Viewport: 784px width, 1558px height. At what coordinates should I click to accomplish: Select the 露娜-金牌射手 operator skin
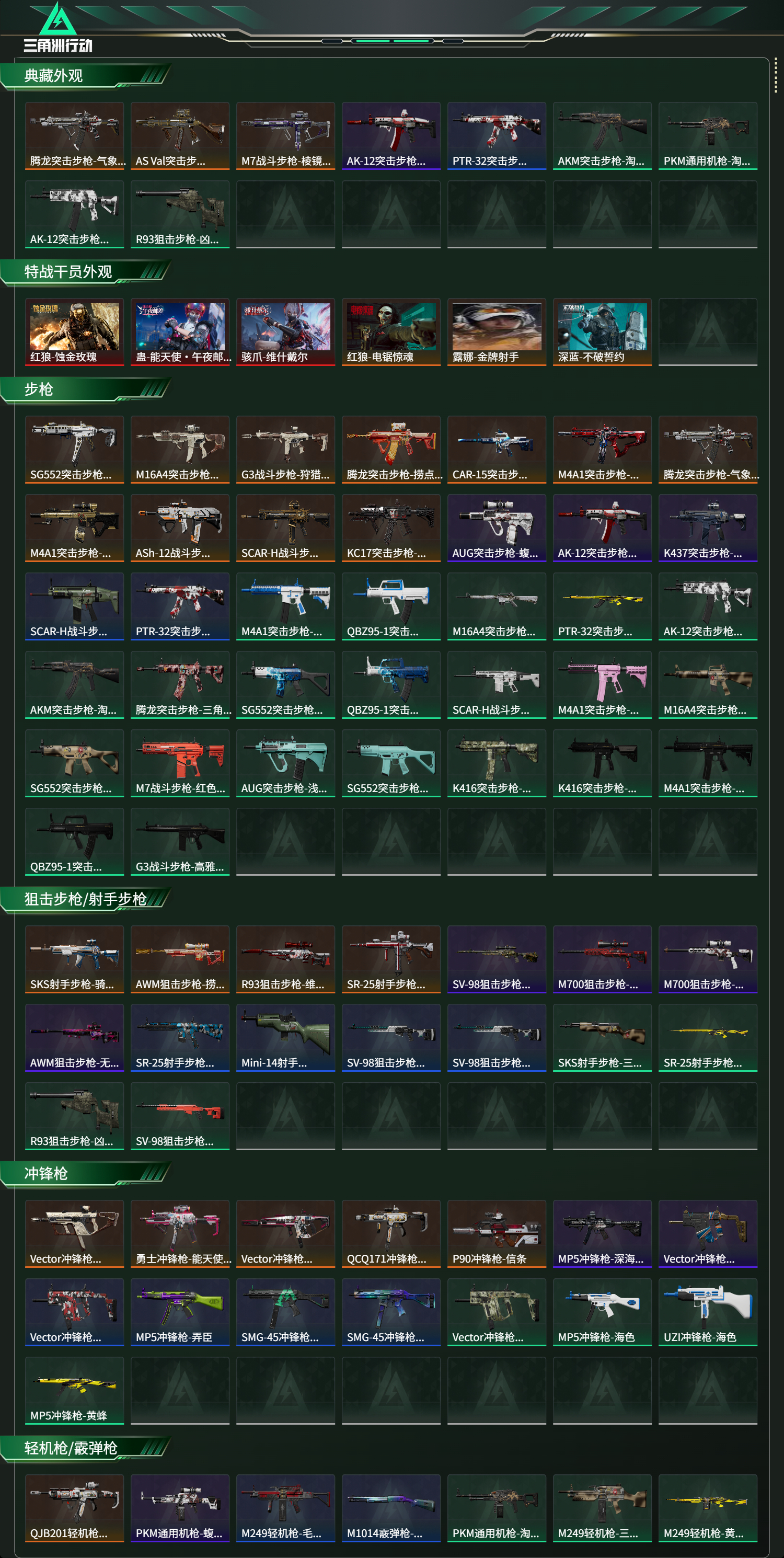tap(497, 331)
